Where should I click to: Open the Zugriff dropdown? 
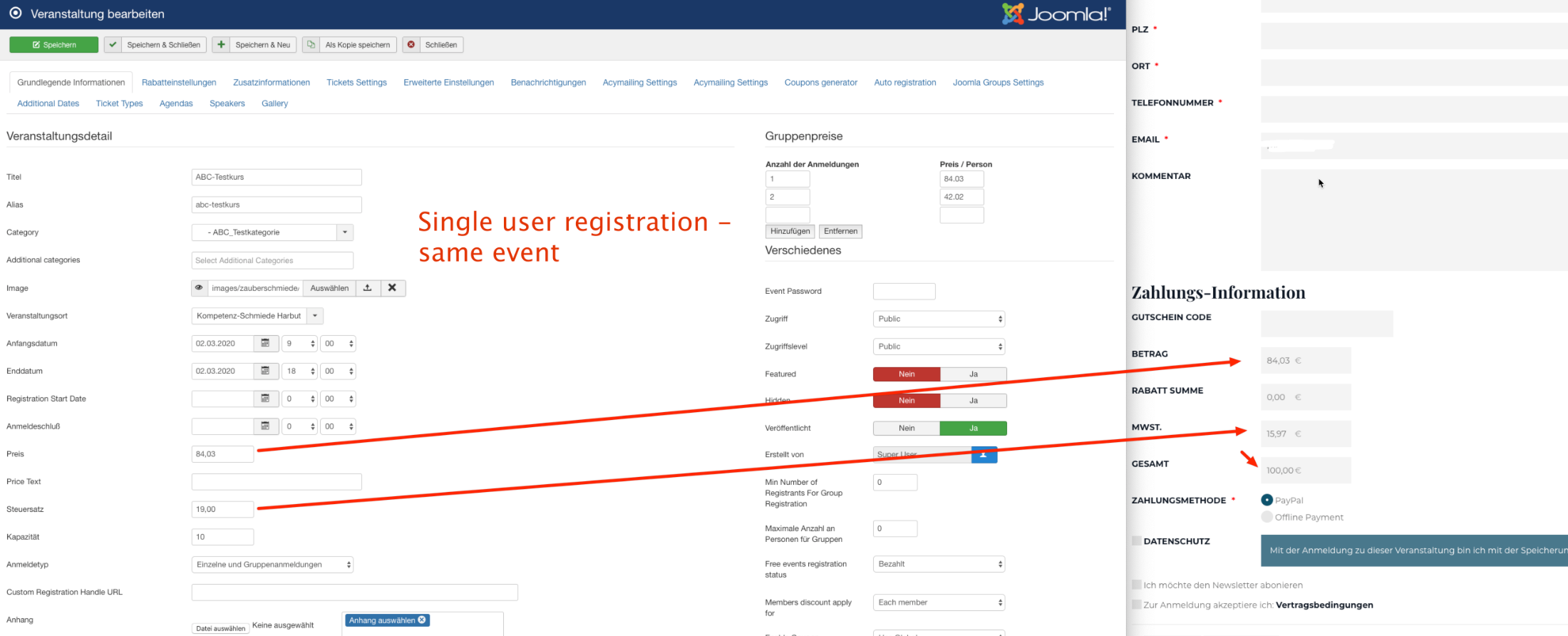939,319
